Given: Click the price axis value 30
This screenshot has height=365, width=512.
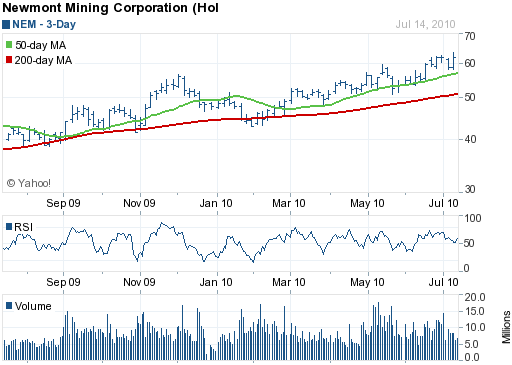Looking at the screenshot, I should point(470,189).
